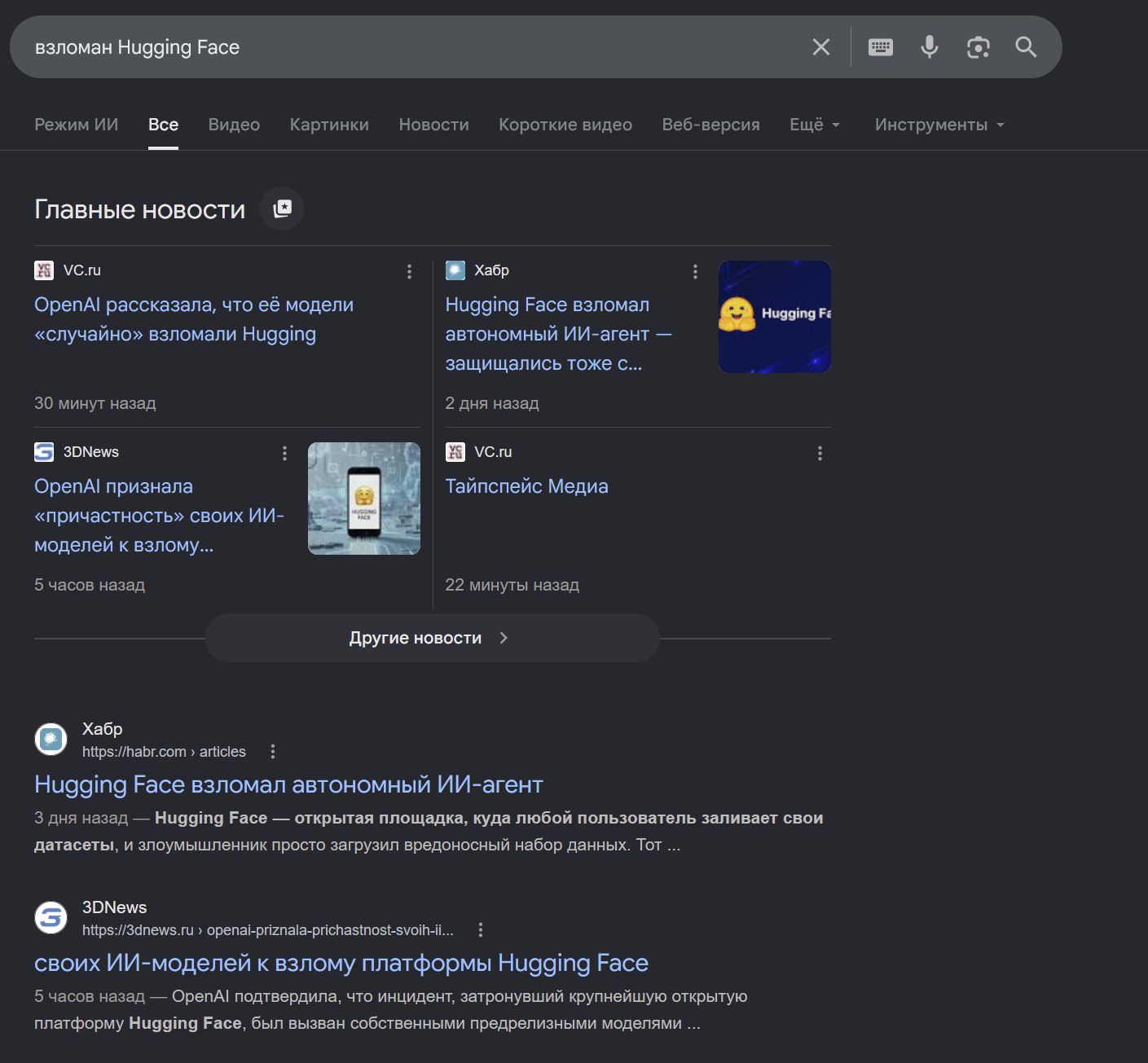Switch to the Видео tab

click(234, 125)
